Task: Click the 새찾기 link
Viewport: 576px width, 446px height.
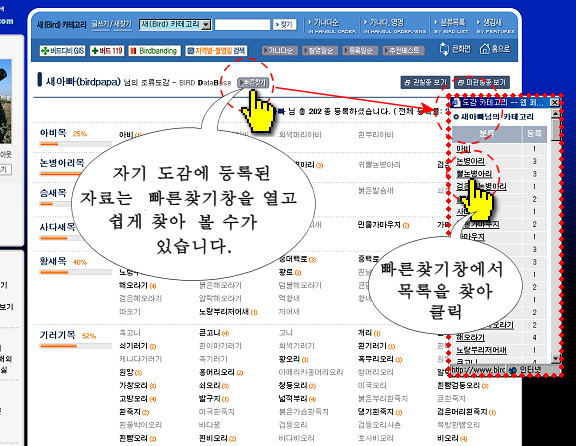Action: coord(123,24)
